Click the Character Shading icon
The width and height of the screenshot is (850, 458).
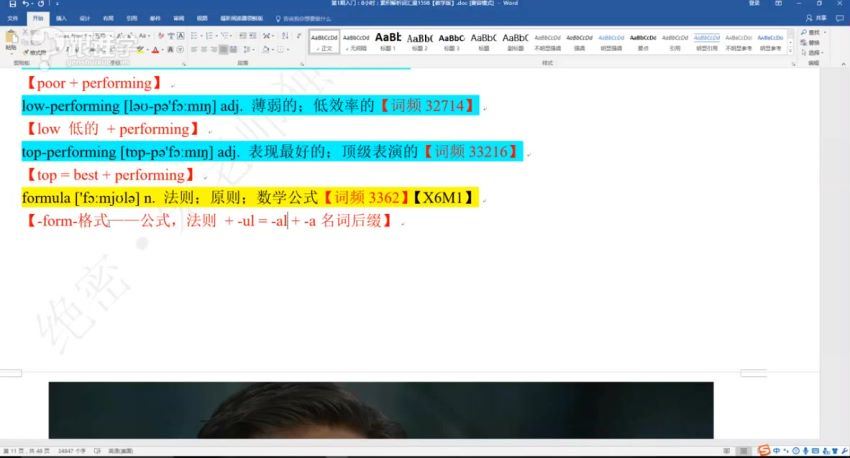point(170,50)
